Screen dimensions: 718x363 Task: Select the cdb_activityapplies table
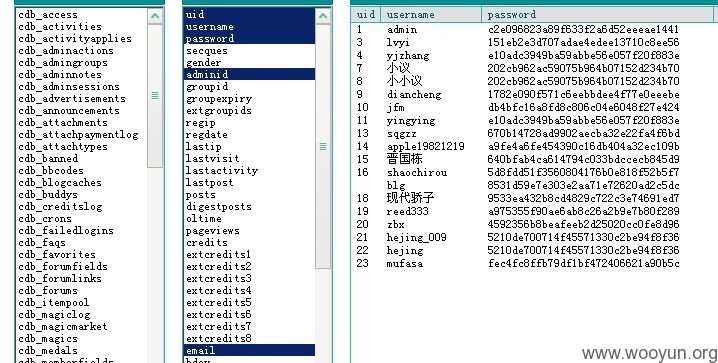(x=75, y=38)
